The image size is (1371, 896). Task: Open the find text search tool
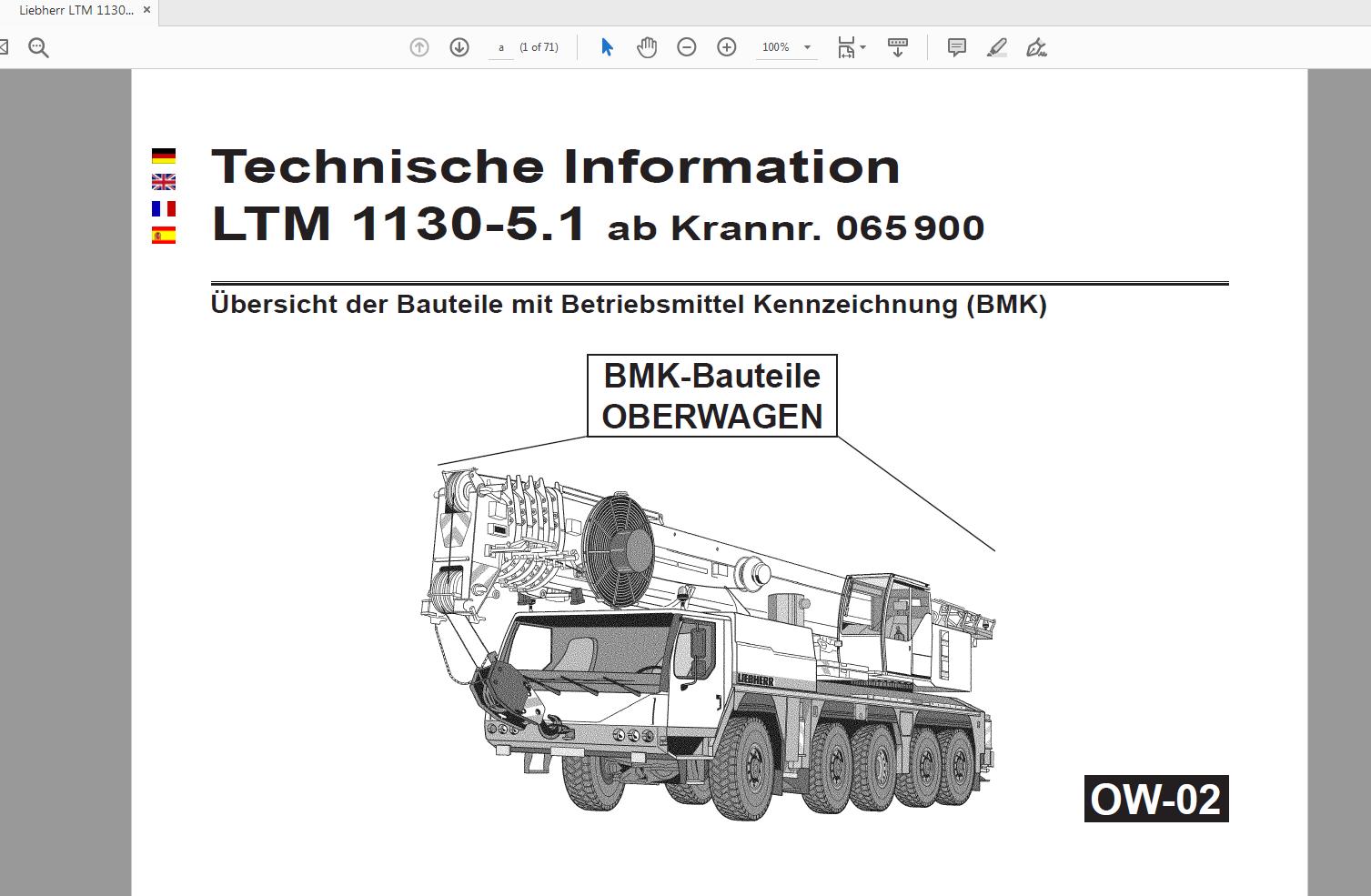(x=38, y=47)
